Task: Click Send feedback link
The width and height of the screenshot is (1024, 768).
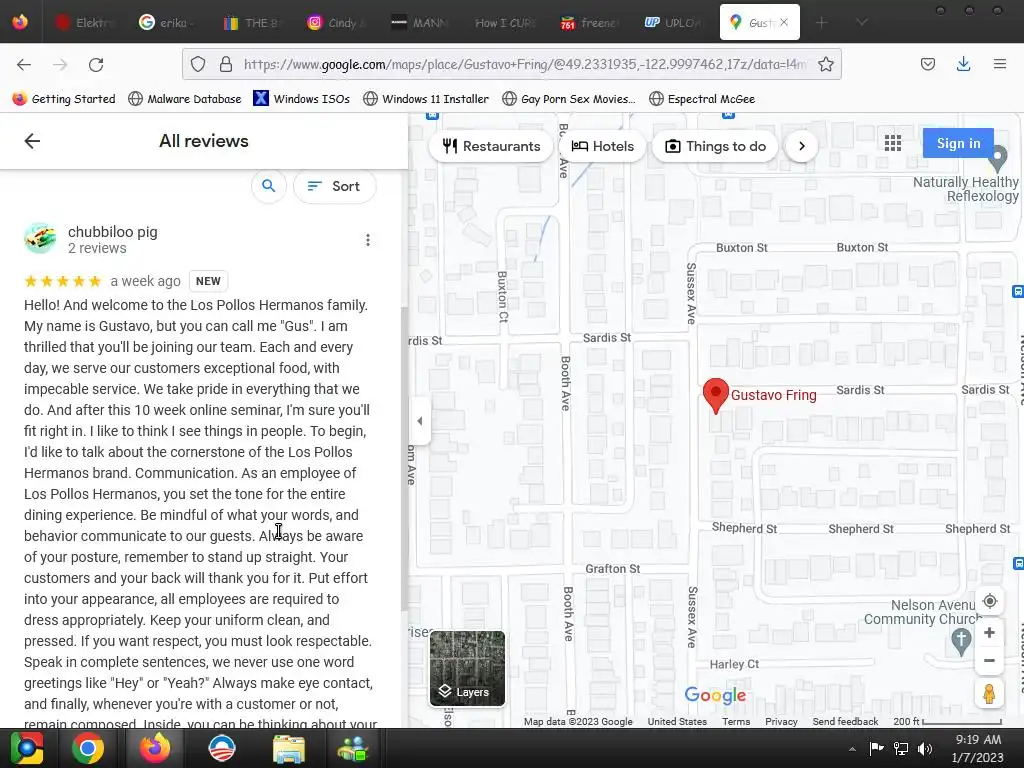Action: click(x=845, y=722)
